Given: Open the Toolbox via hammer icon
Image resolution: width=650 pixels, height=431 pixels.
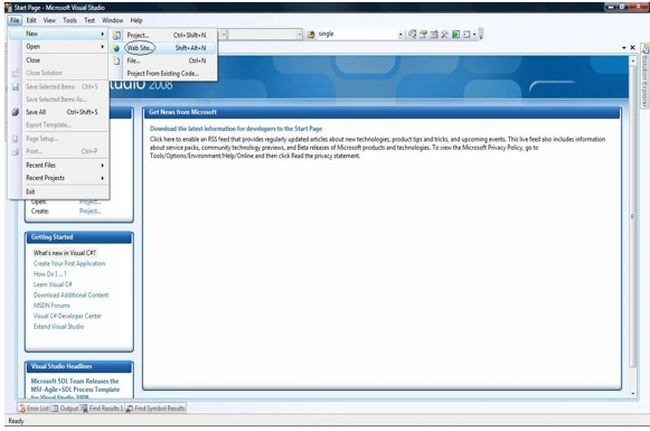Looking at the screenshot, I should point(445,34).
